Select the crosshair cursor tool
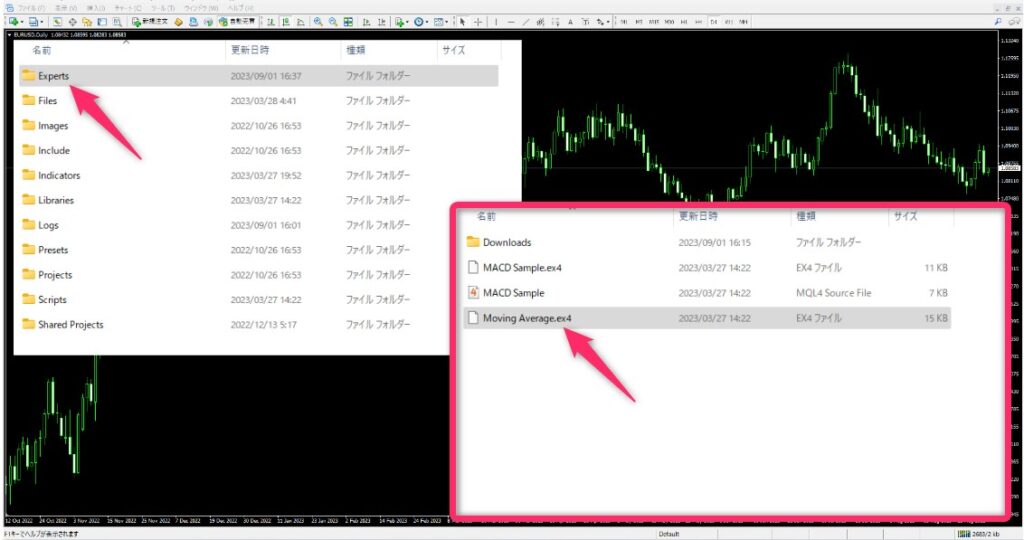This screenshot has width=1024, height=540. (x=477, y=21)
